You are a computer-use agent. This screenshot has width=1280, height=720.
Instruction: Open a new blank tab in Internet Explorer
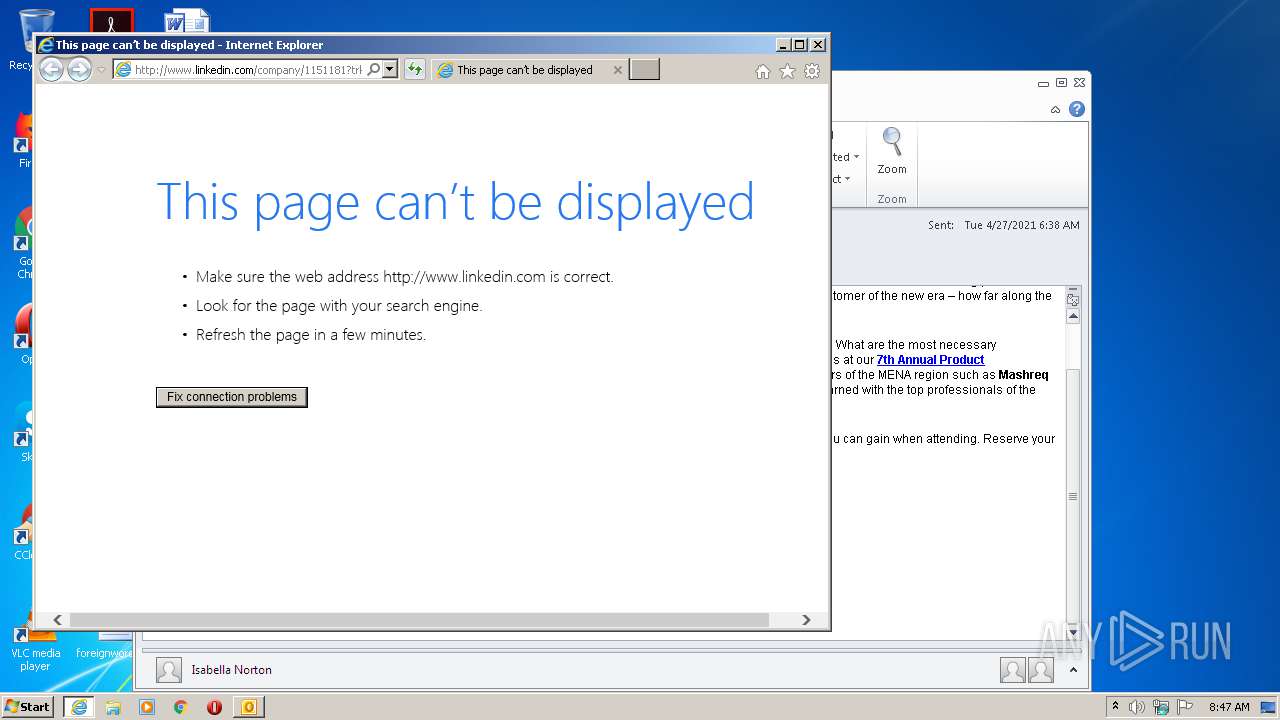tap(644, 69)
